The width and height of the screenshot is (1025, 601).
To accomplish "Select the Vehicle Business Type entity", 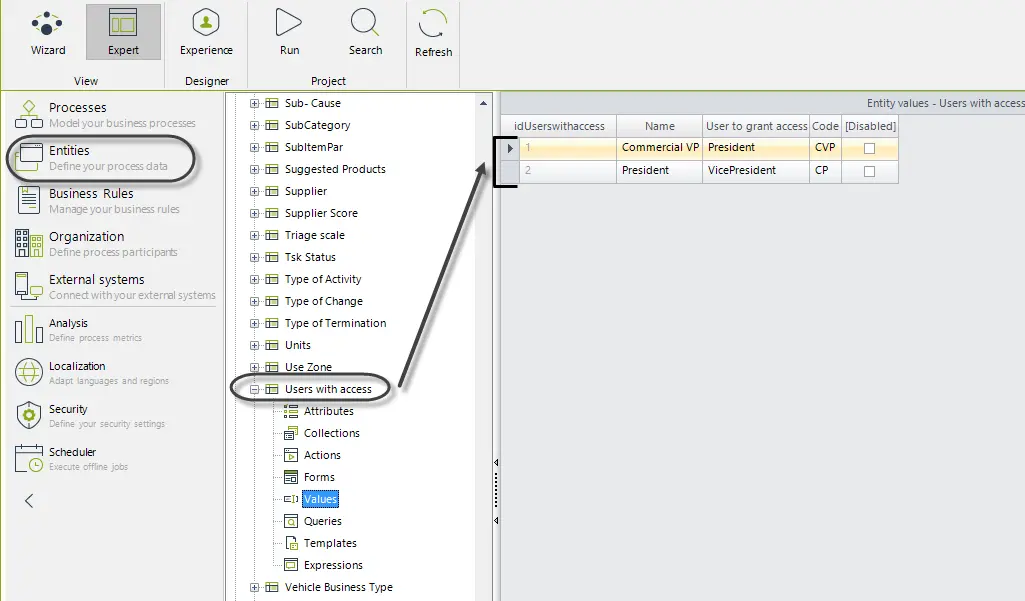I will (338, 587).
